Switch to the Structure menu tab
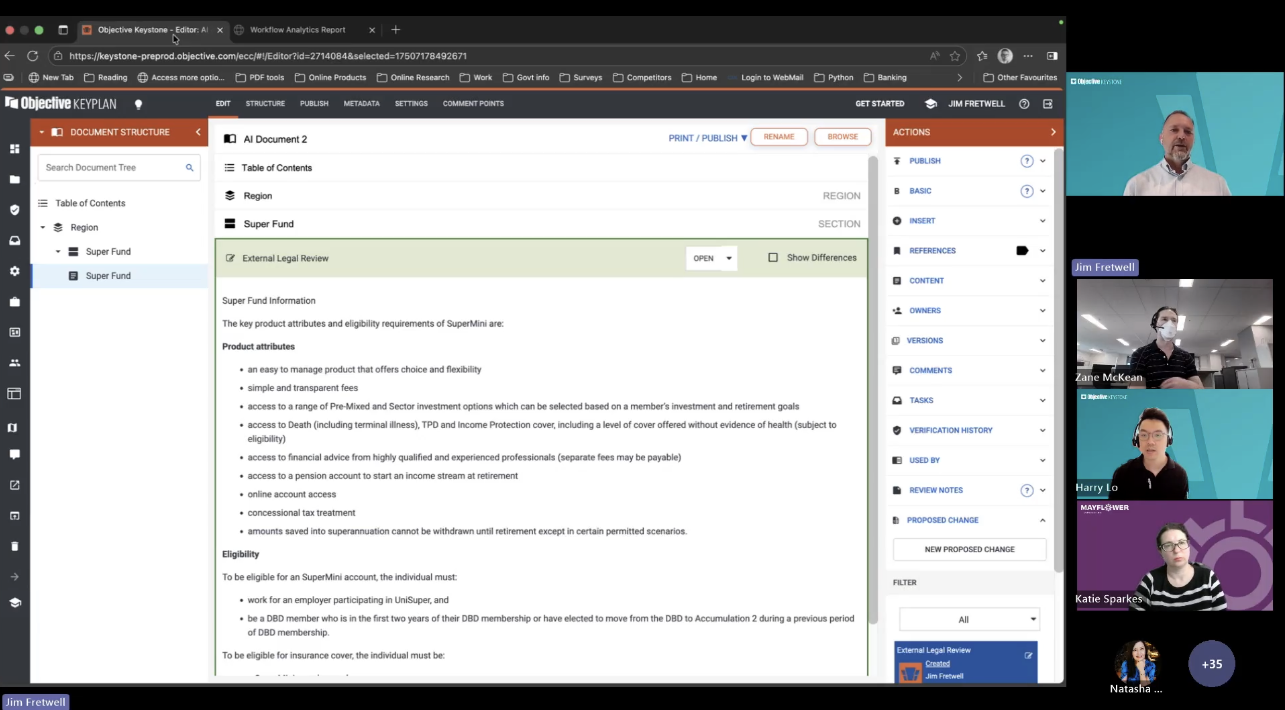 [265, 104]
